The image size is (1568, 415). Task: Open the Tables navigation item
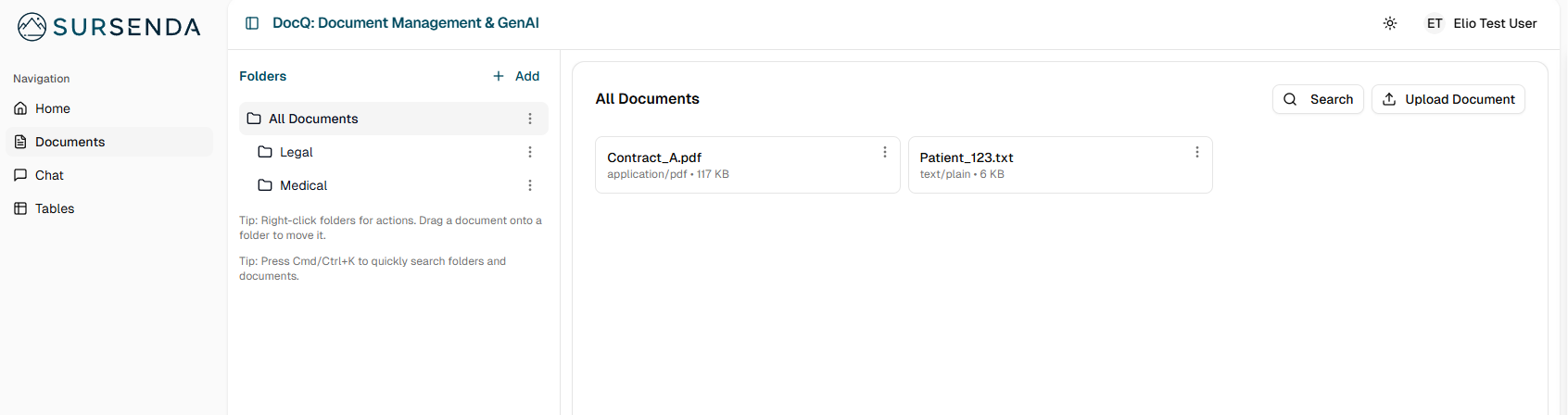click(x=55, y=208)
